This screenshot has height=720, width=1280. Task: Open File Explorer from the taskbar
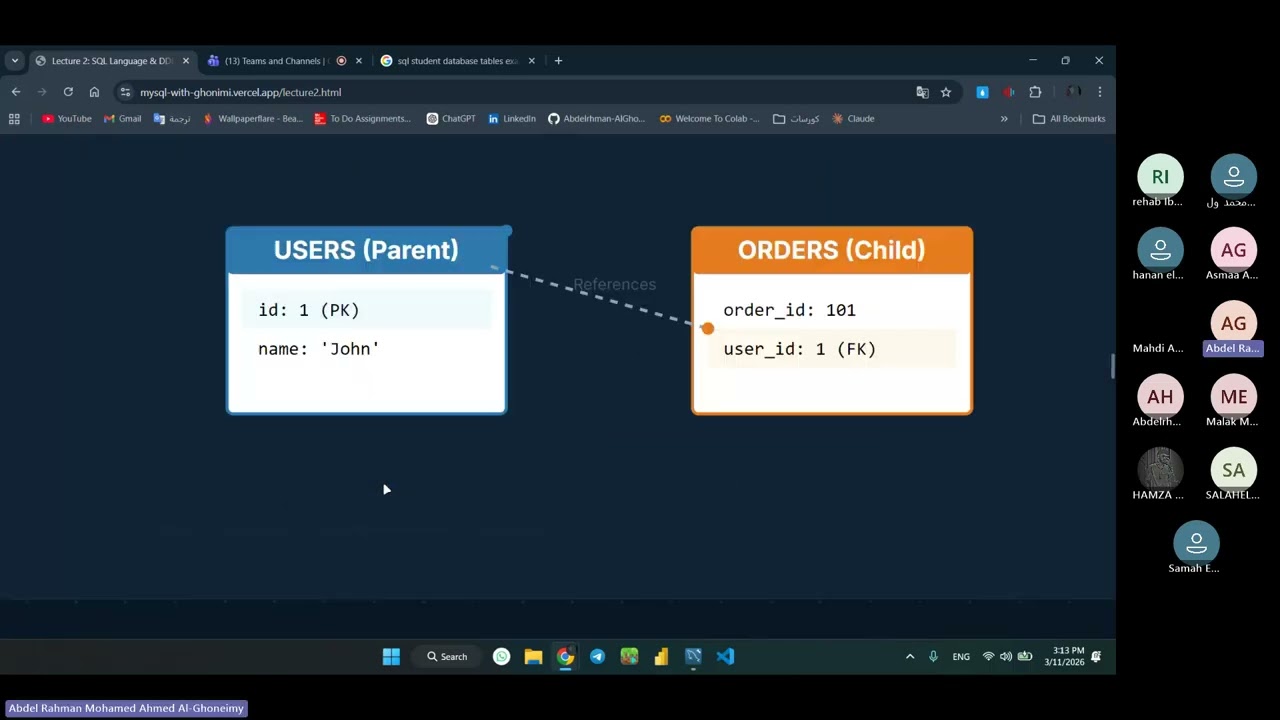click(x=533, y=657)
